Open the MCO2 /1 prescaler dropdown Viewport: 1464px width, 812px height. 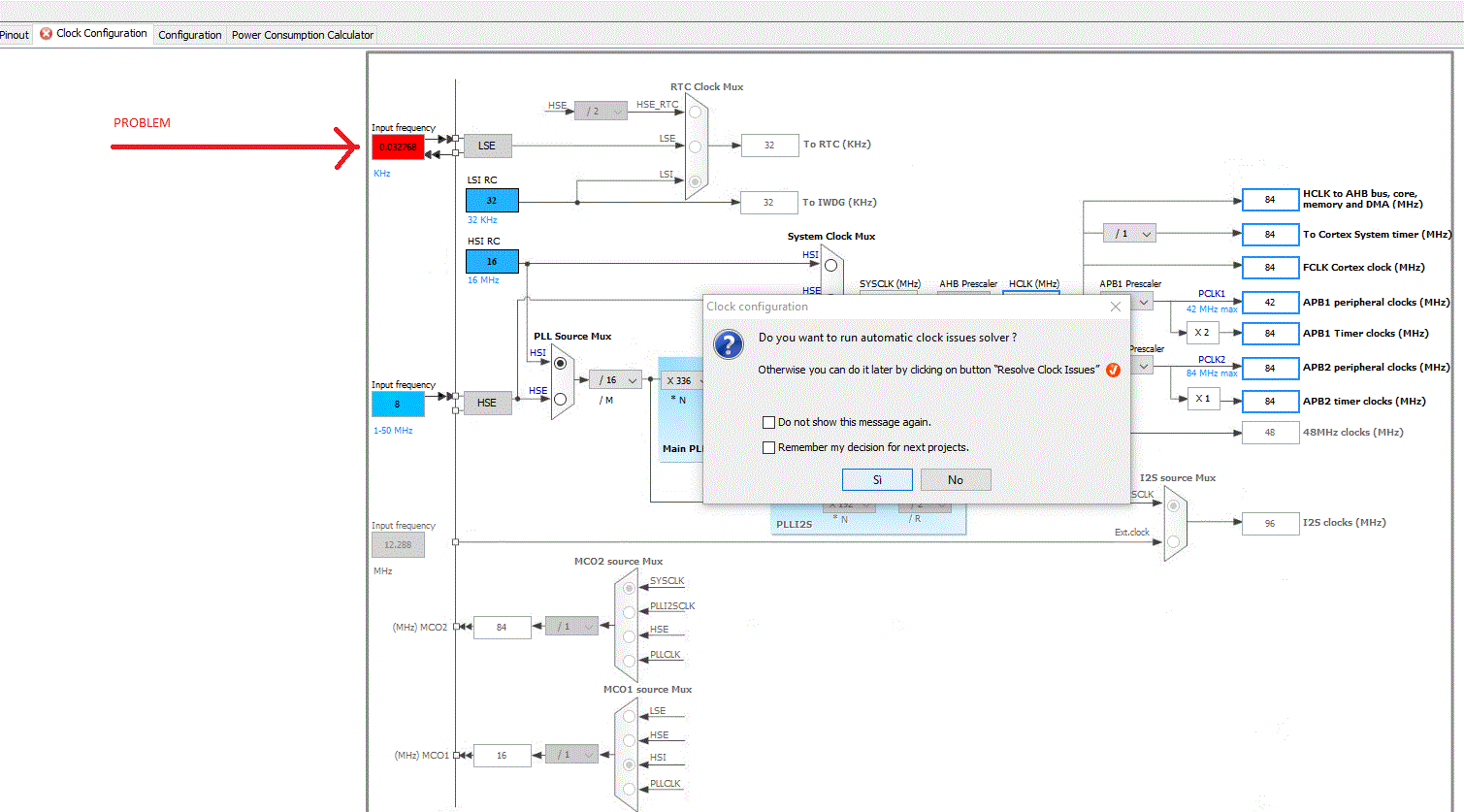point(571,627)
